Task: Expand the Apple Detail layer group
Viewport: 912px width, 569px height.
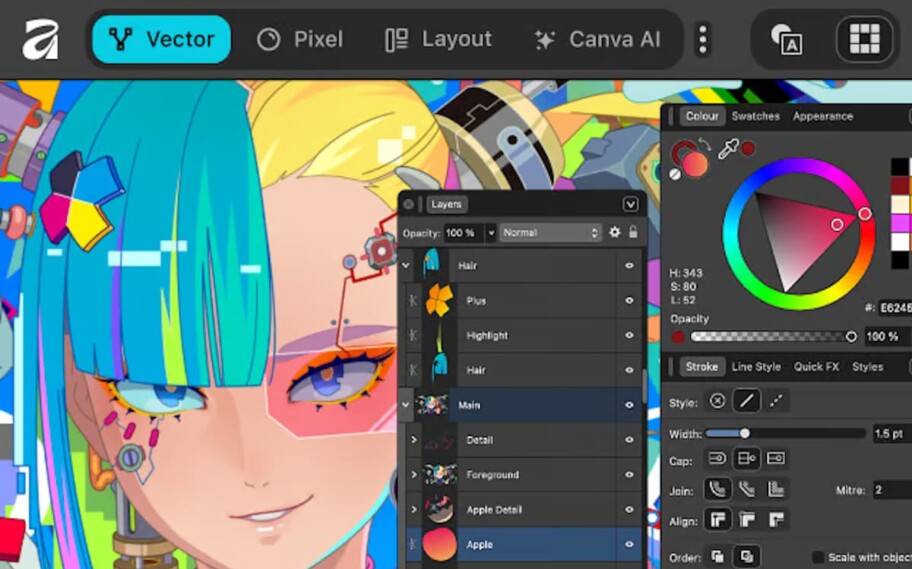Action: point(414,510)
